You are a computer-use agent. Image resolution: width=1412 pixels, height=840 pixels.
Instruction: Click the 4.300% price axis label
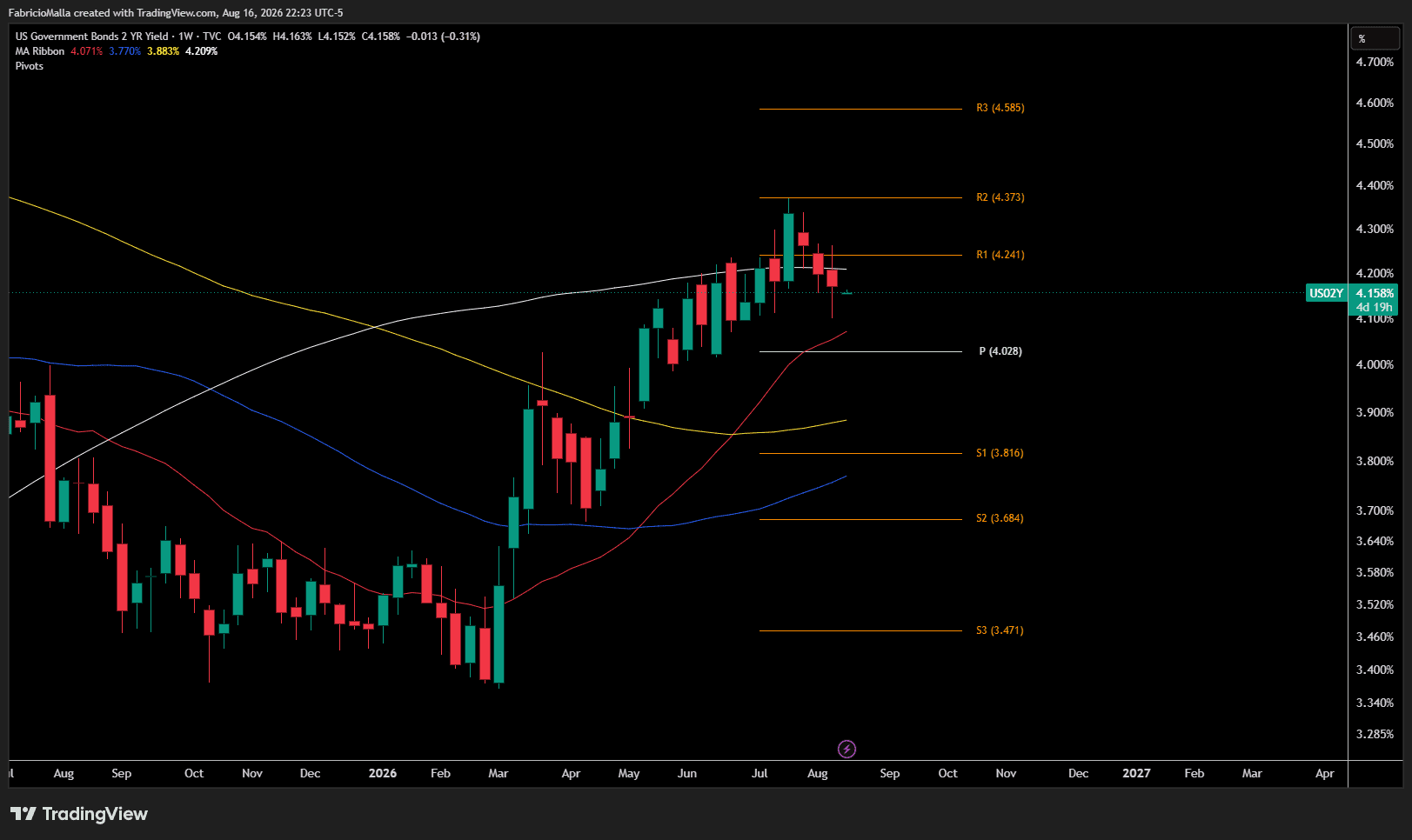click(x=1375, y=229)
